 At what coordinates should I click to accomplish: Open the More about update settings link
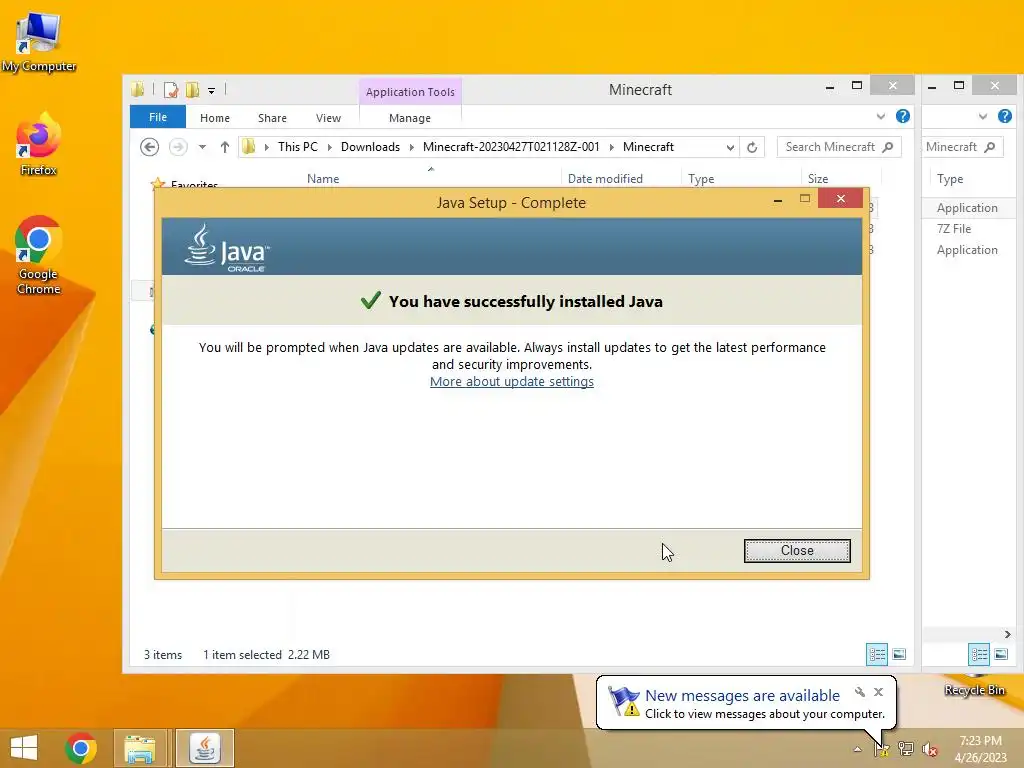(511, 381)
